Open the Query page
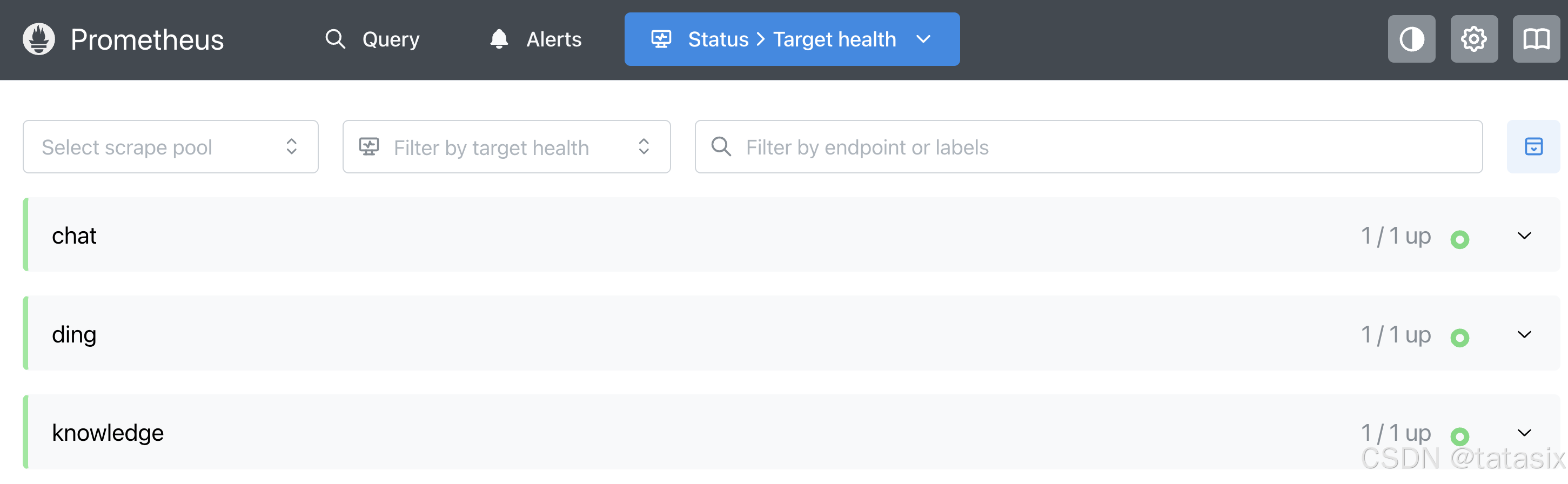The height and width of the screenshot is (484, 1568). [x=372, y=39]
